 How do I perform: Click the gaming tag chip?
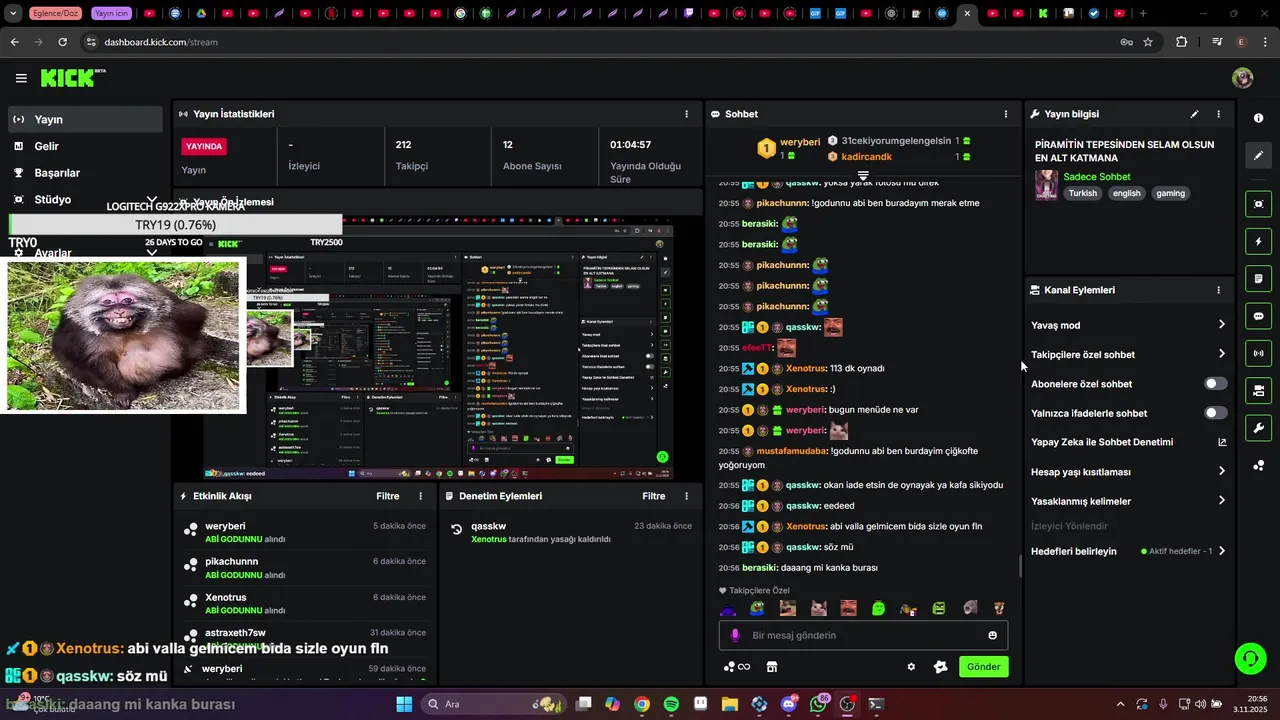(1170, 193)
